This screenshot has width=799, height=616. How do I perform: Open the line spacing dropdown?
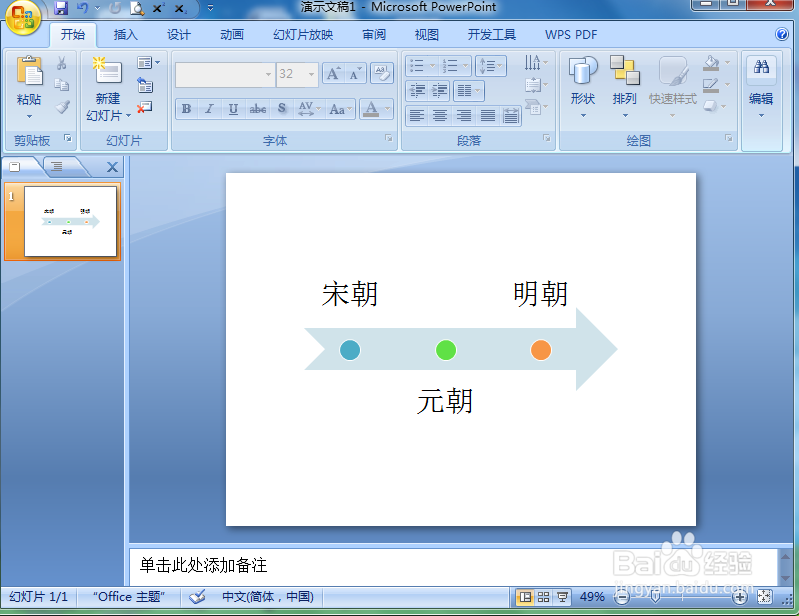tap(491, 66)
